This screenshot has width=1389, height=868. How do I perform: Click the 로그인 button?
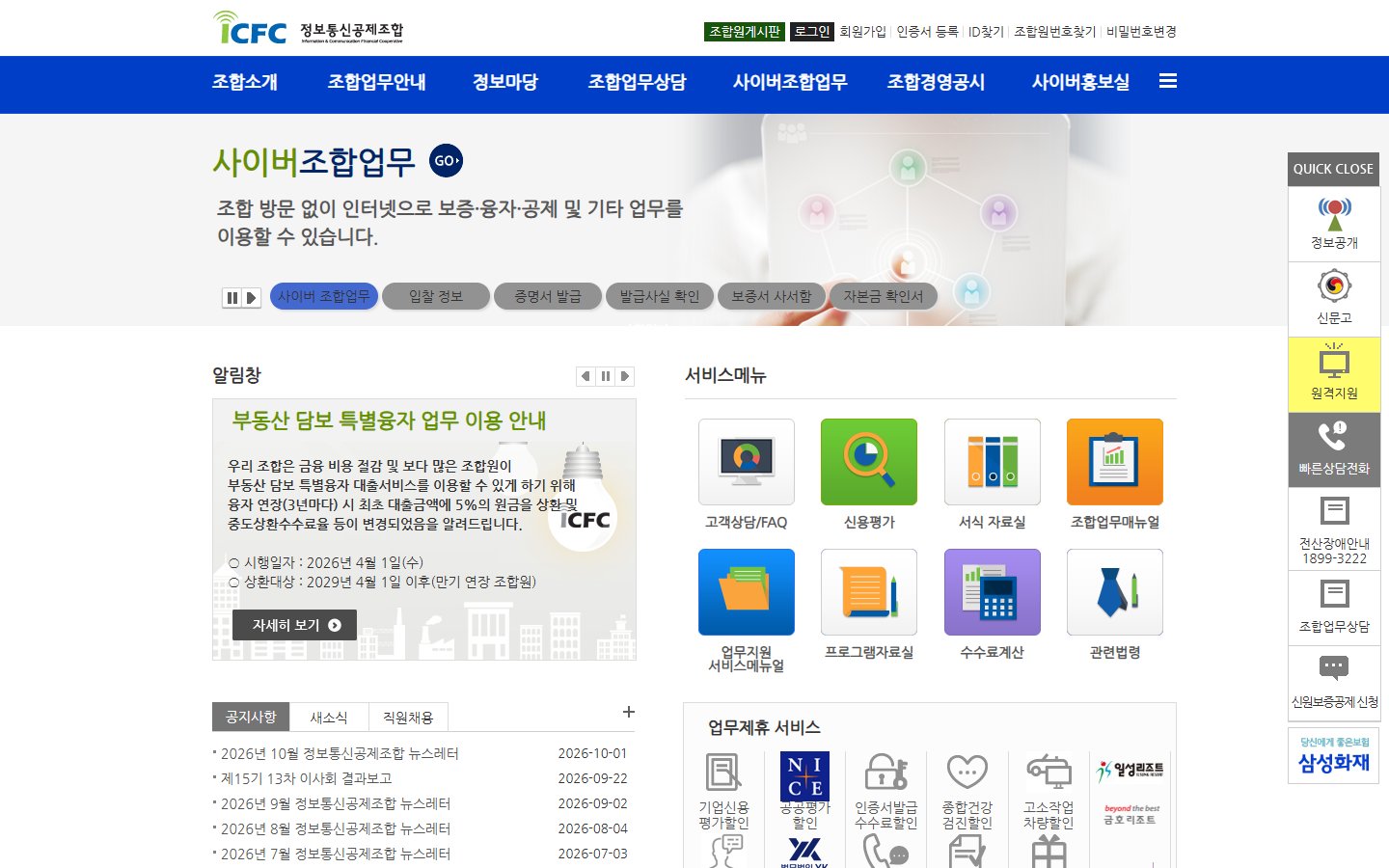click(811, 32)
